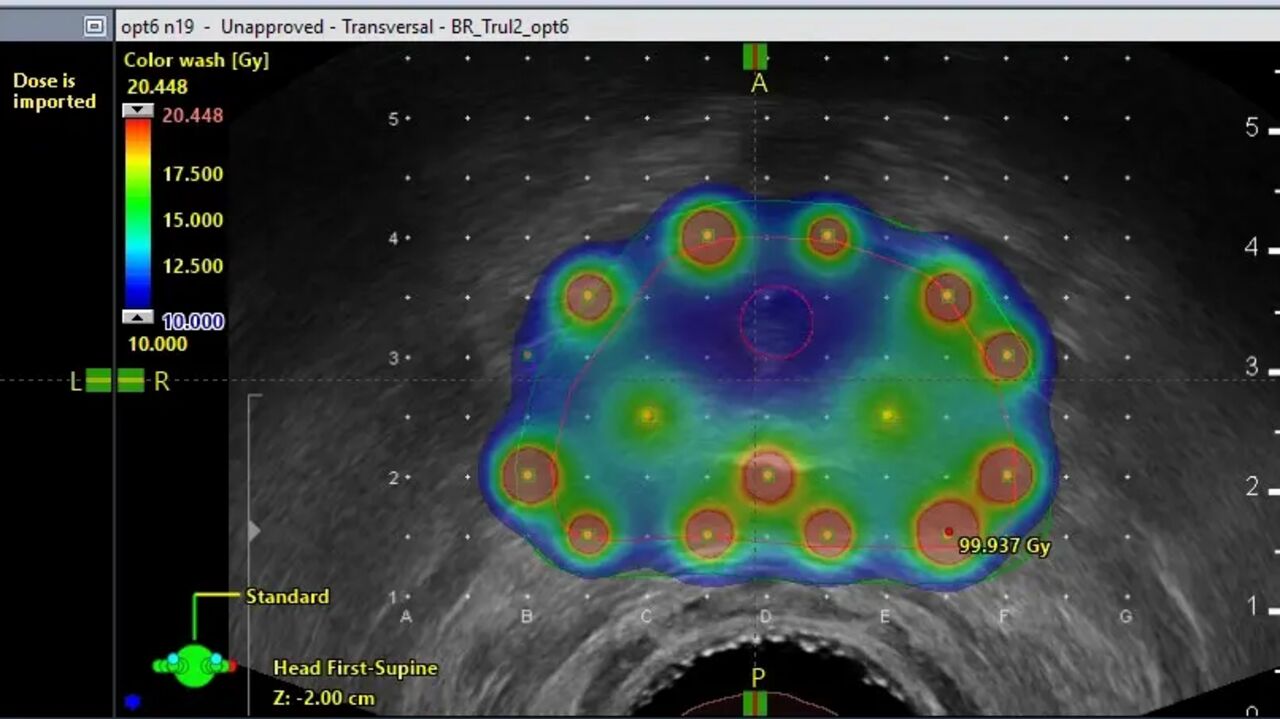The height and width of the screenshot is (719, 1280).
Task: Click the right 'R' green plane marker
Action: click(131, 381)
